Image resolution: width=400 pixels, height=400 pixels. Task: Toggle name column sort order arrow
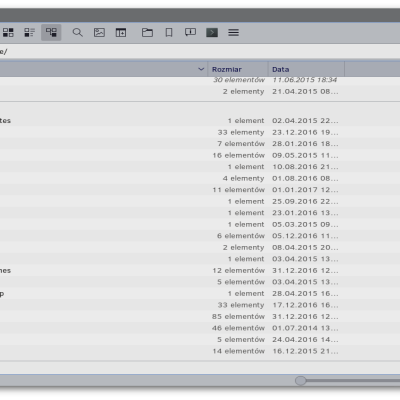tap(201, 69)
